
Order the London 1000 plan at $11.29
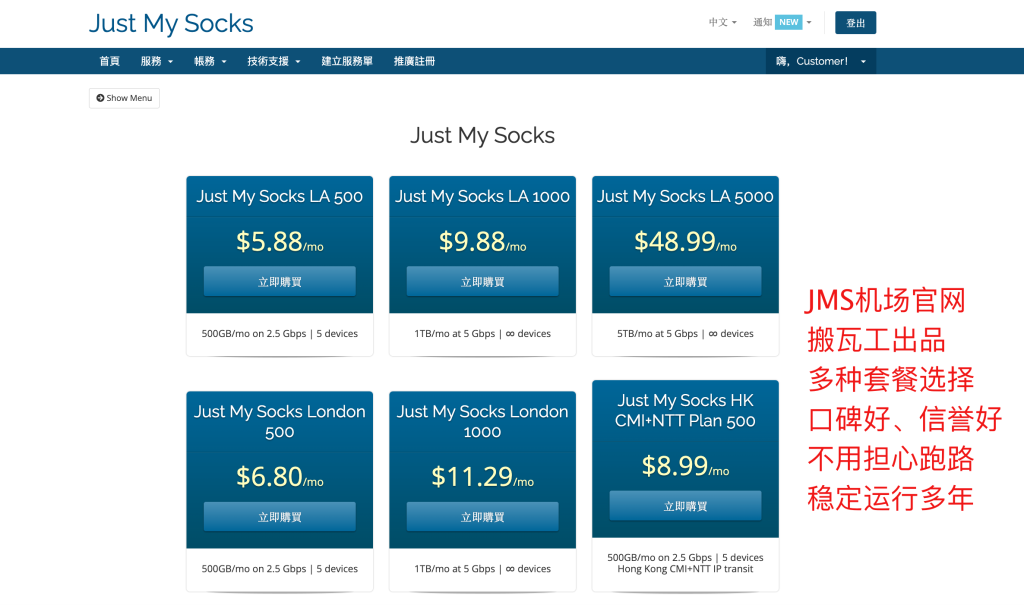click(482, 517)
